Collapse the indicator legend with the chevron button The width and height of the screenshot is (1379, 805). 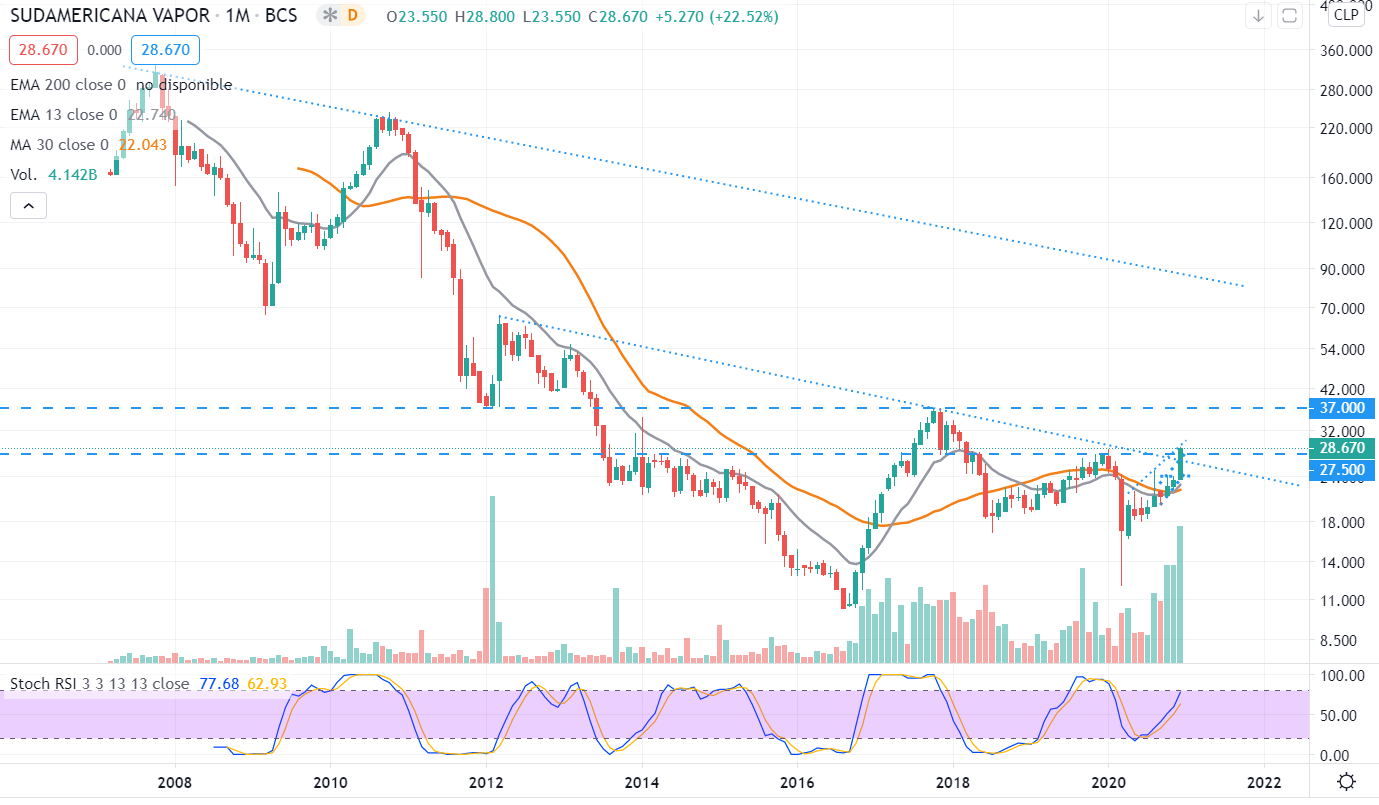(28, 206)
